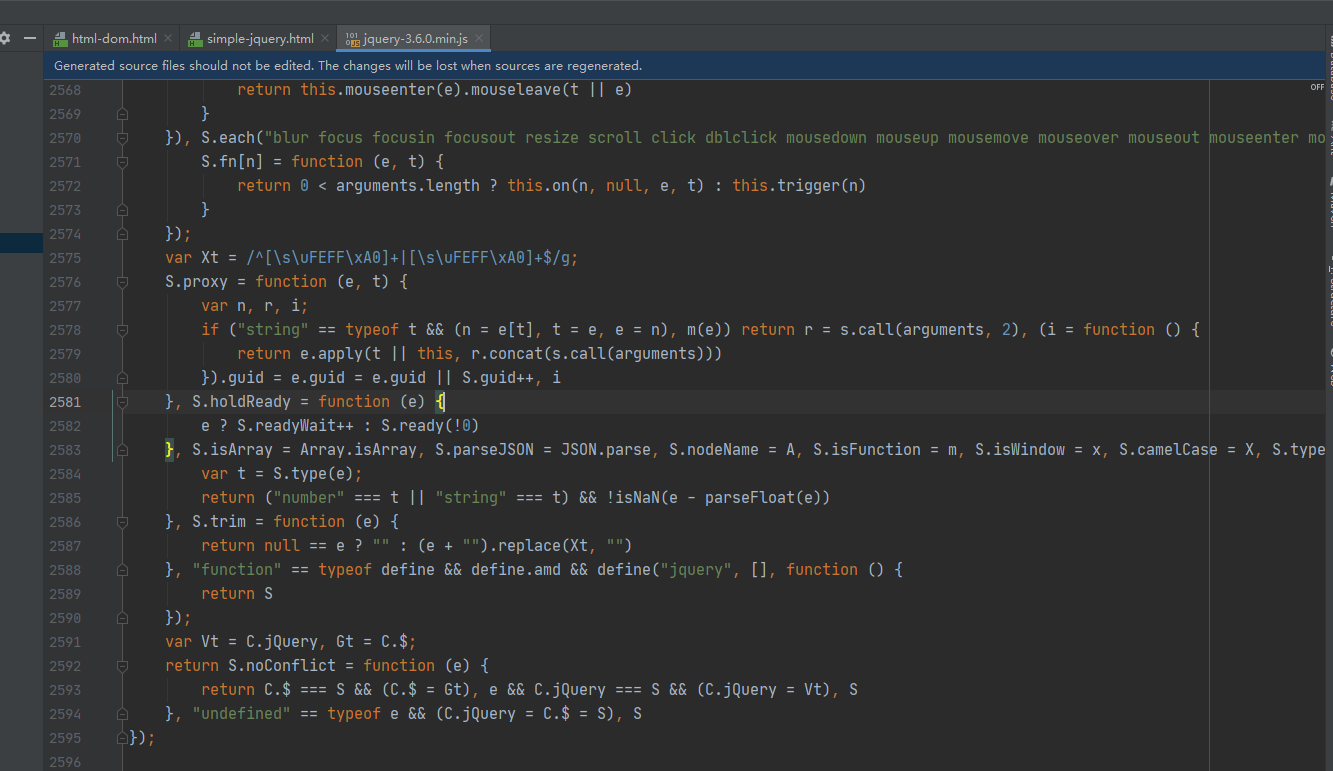
Task: Click 'replace(Xt, "")' in line 2587
Action: point(565,546)
